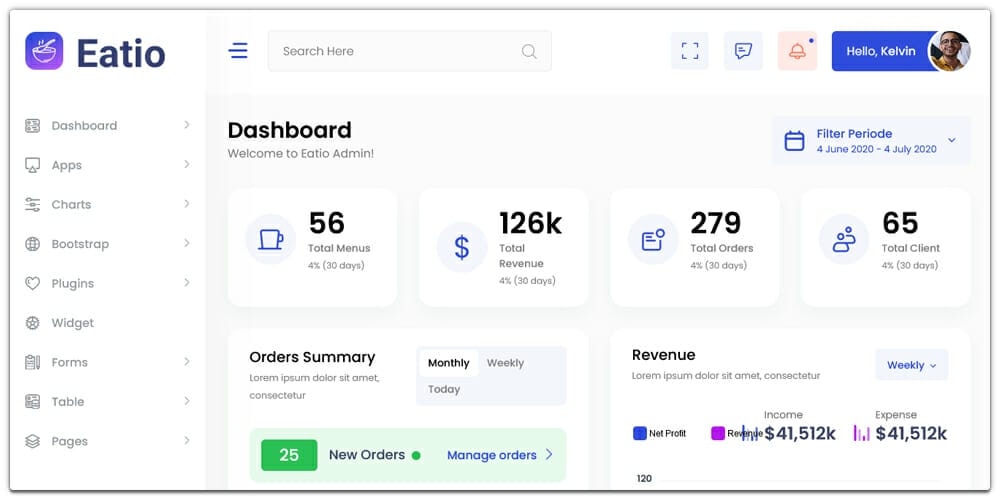The width and height of the screenshot is (1000, 500).
Task: Expand the Plugins menu chevron
Action: click(187, 283)
